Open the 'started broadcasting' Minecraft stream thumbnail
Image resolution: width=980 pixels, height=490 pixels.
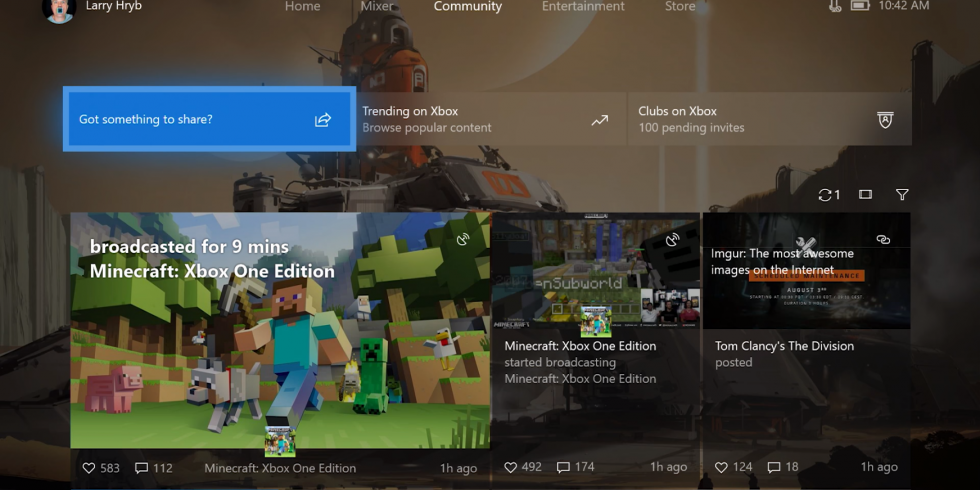pos(596,270)
